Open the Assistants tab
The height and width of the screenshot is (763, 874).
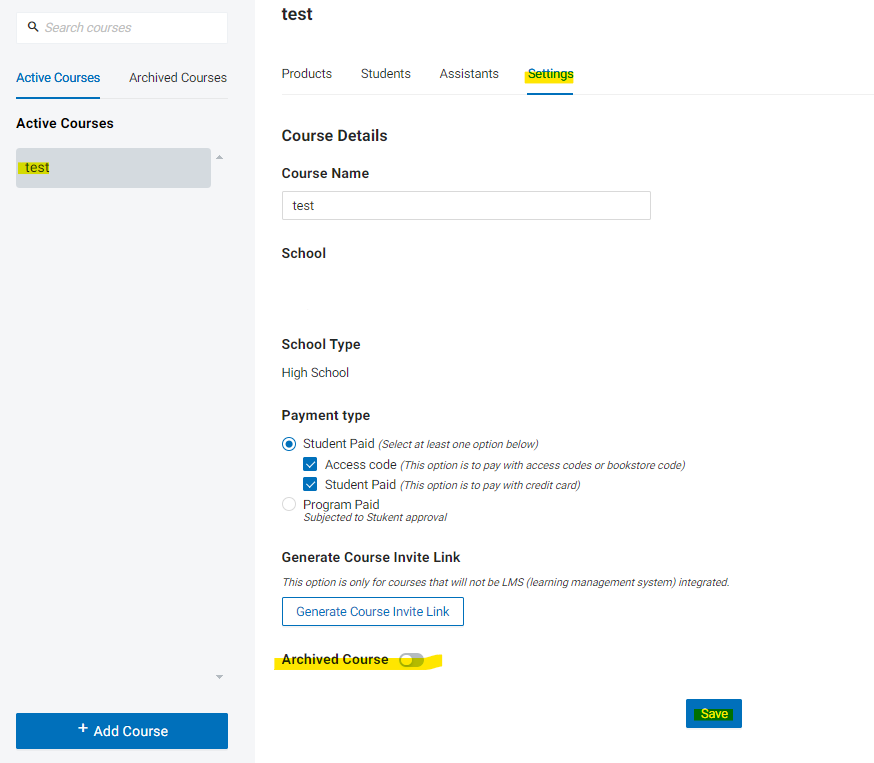(x=469, y=74)
